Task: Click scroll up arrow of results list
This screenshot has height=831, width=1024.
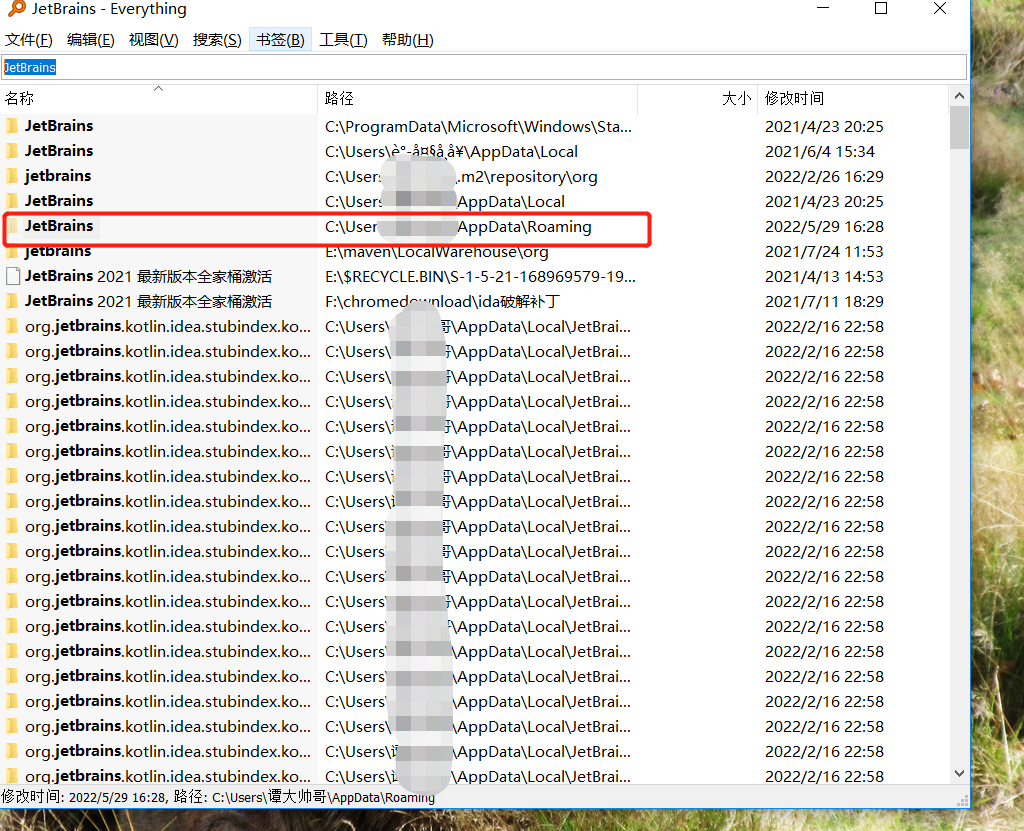Action: tap(959, 96)
